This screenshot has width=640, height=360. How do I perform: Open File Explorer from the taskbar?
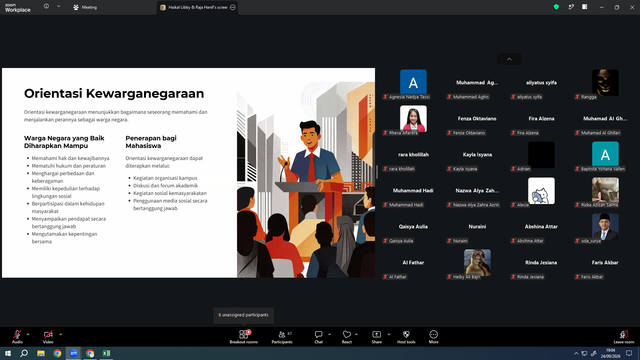[41, 353]
